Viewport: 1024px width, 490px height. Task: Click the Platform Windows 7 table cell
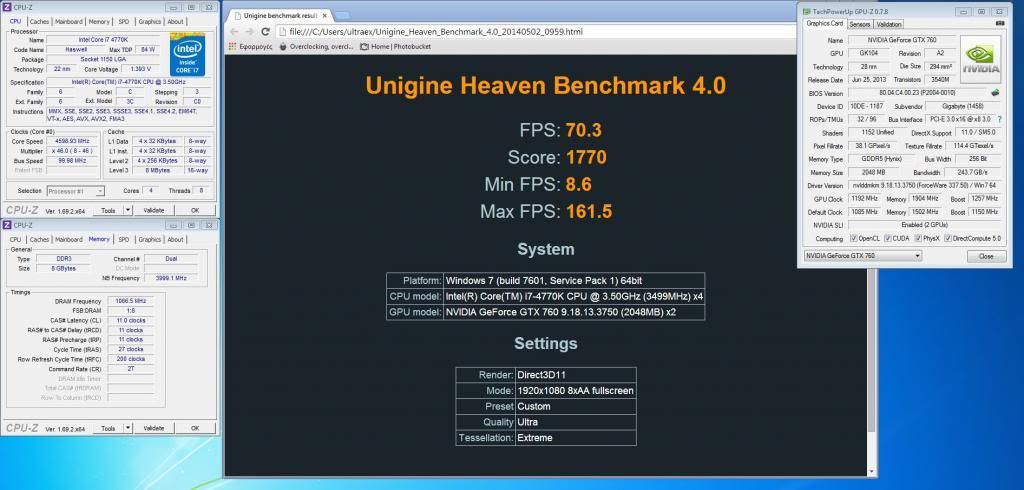point(574,280)
